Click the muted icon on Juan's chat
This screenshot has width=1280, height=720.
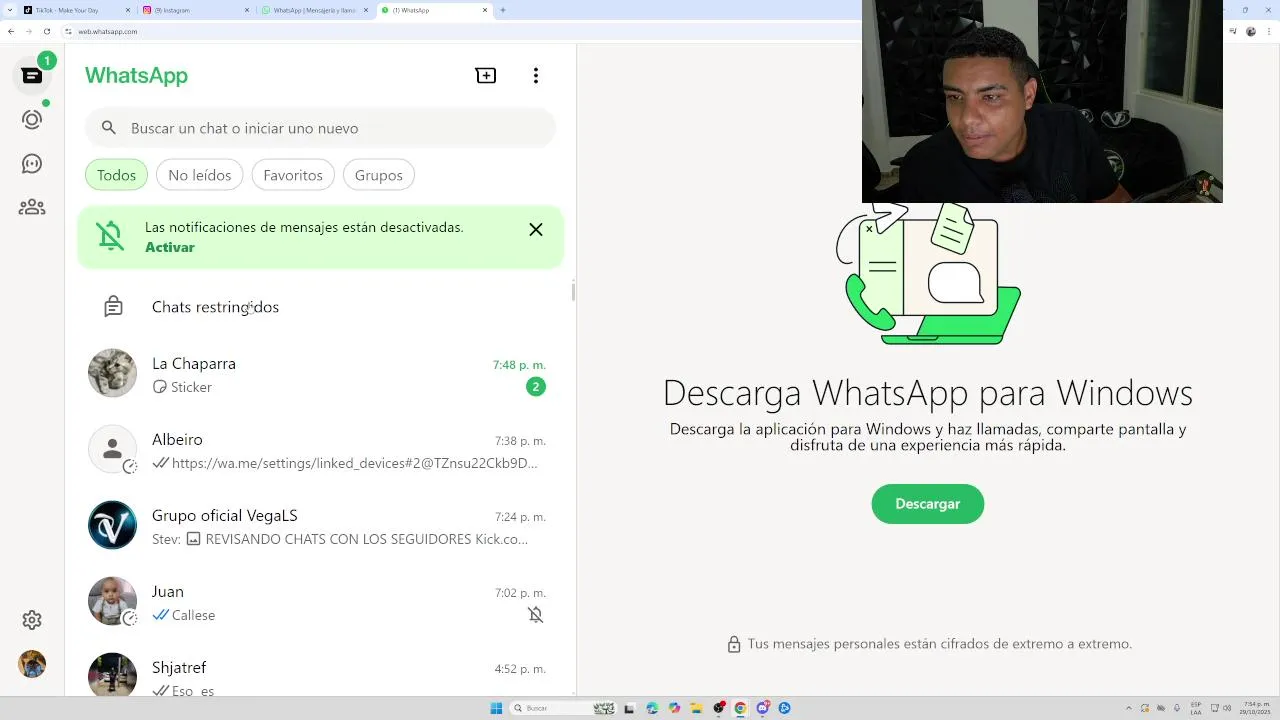pos(536,615)
